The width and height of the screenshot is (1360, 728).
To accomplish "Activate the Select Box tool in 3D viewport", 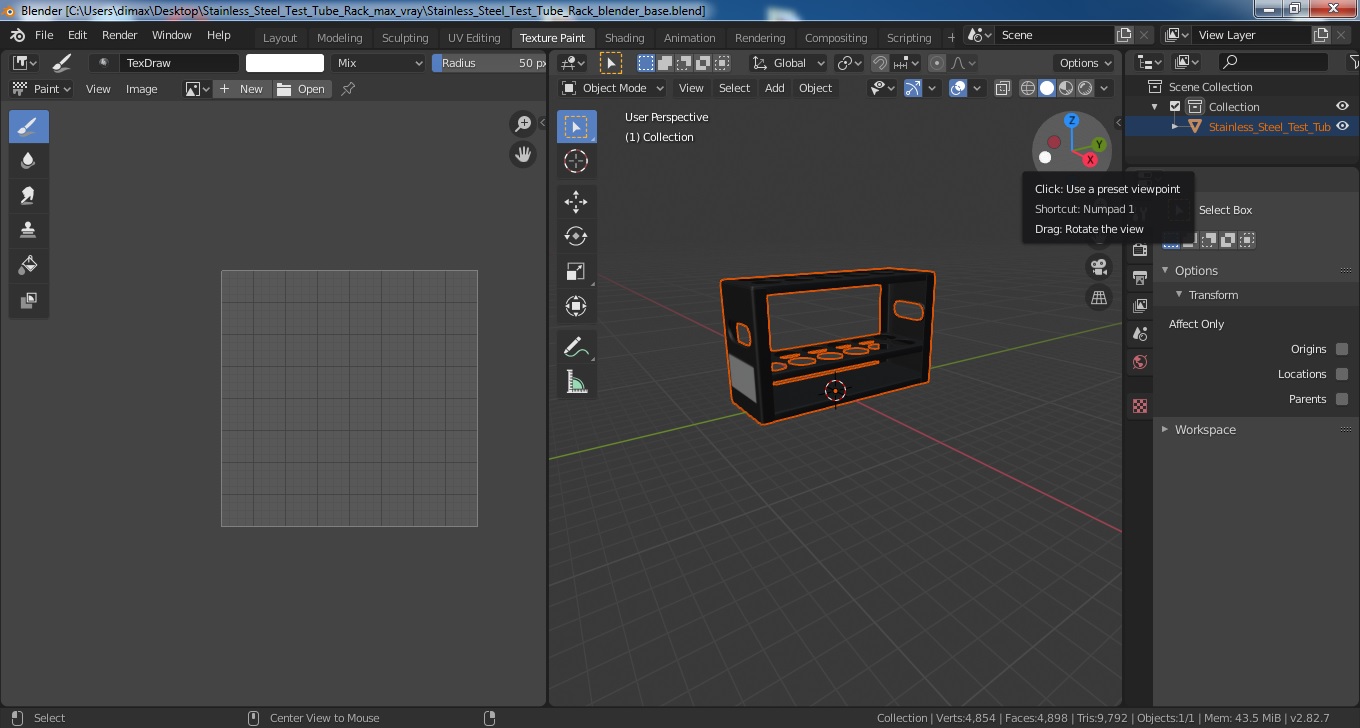I will 576,127.
